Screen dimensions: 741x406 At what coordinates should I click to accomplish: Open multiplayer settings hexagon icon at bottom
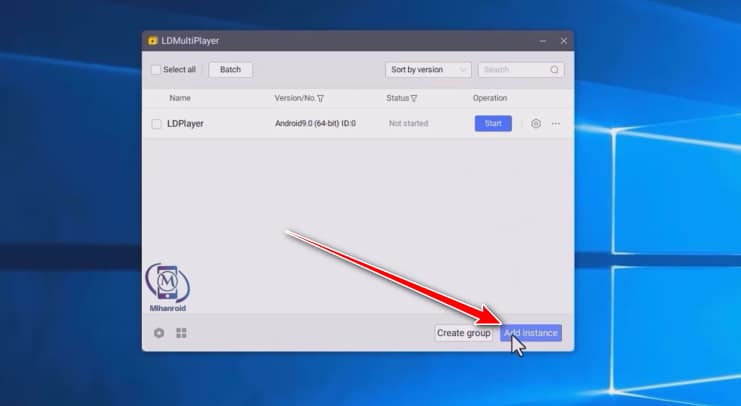(159, 333)
